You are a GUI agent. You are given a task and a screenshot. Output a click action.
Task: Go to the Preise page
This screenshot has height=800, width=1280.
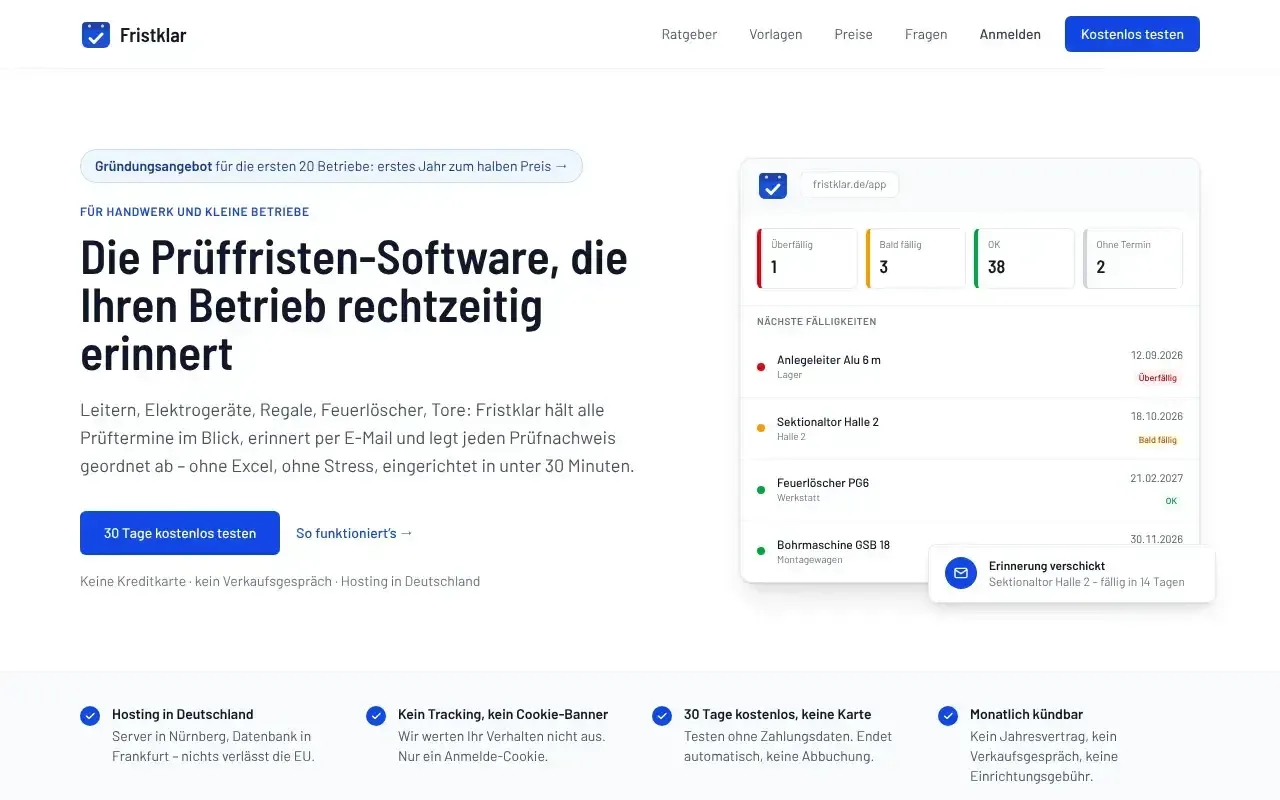[x=854, y=34]
